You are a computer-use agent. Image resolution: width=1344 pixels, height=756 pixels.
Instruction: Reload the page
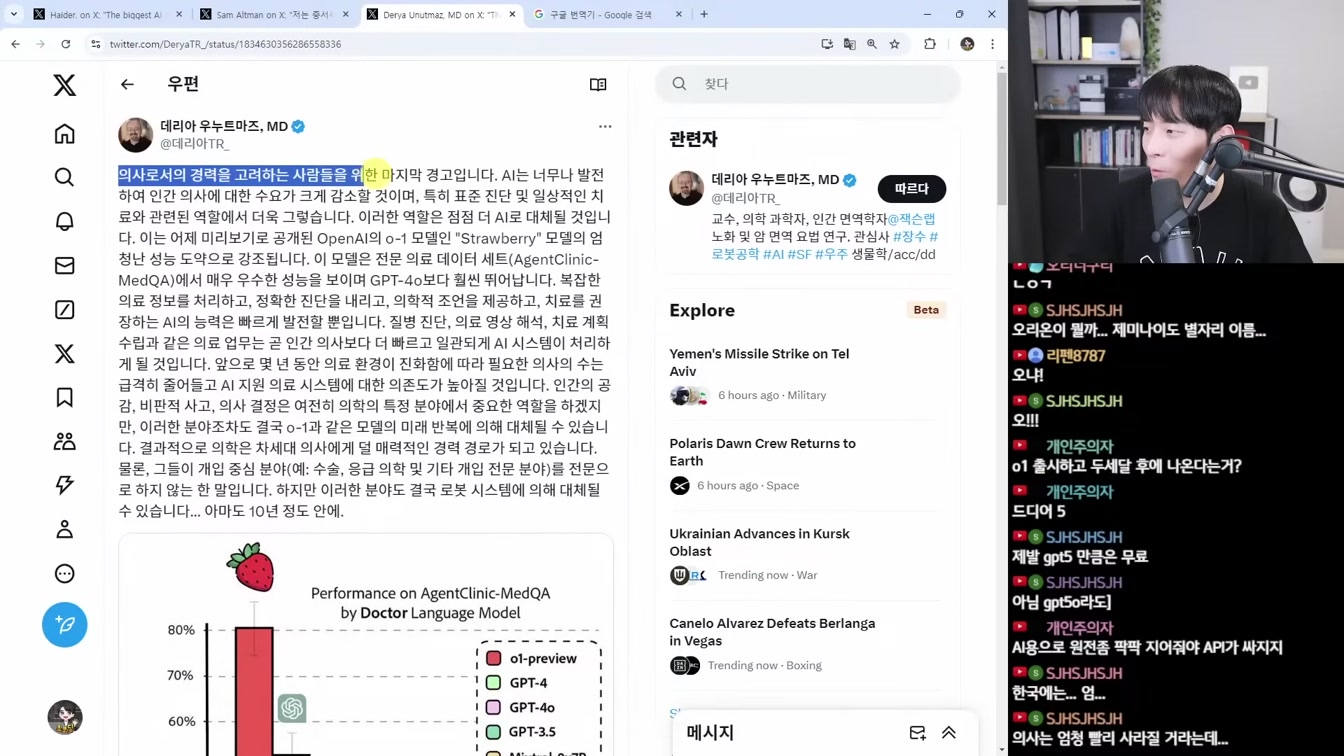tap(66, 44)
